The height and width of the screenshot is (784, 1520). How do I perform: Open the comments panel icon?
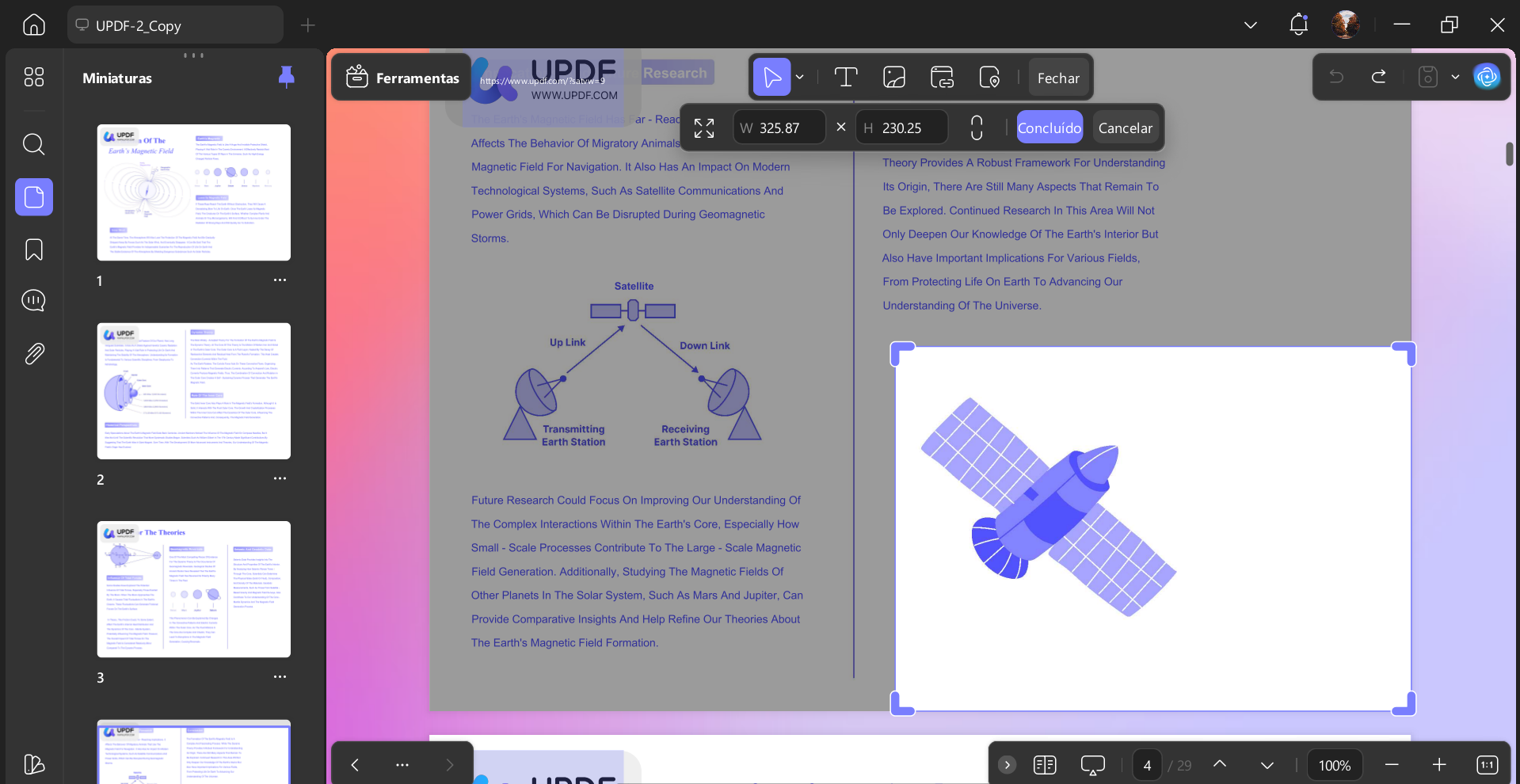click(34, 301)
